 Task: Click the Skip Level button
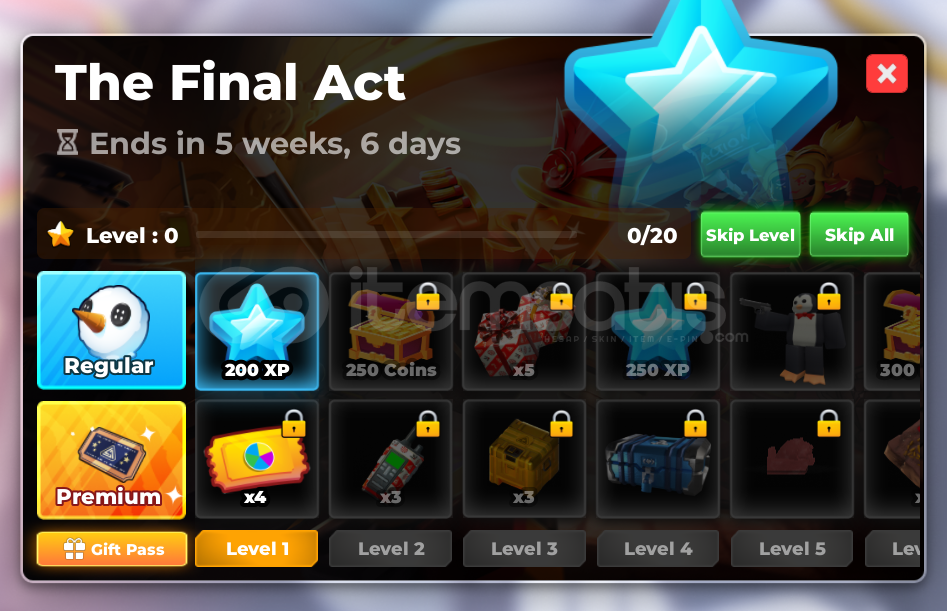coord(750,234)
